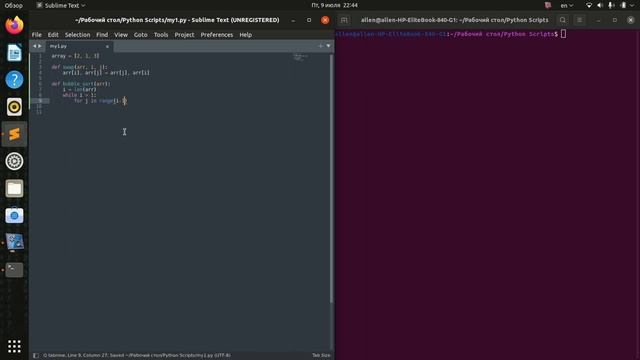Open the system monitor icon in the dock
Screen dimensions: 640x360
point(14,242)
